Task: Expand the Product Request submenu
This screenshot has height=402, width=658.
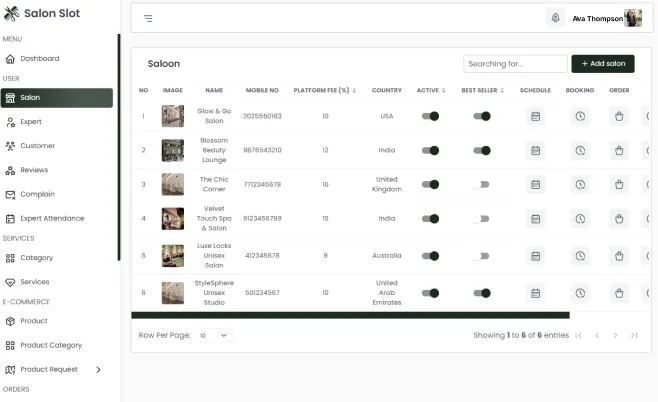Action: 98,369
